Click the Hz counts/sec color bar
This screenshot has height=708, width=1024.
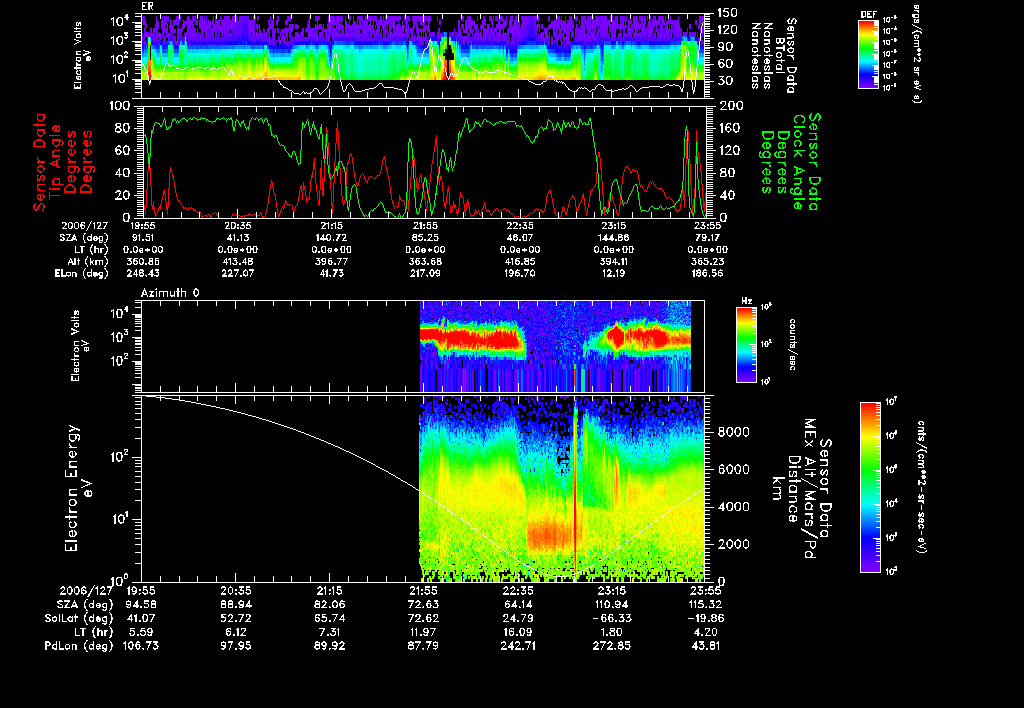[746, 345]
